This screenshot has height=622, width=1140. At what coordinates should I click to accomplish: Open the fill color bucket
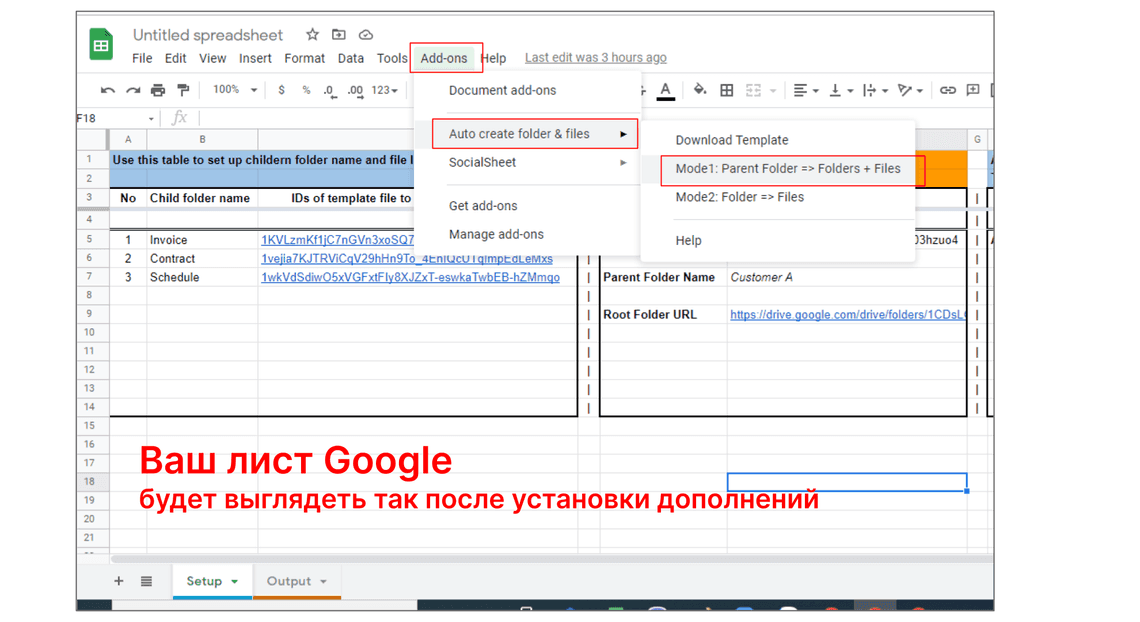(x=699, y=90)
